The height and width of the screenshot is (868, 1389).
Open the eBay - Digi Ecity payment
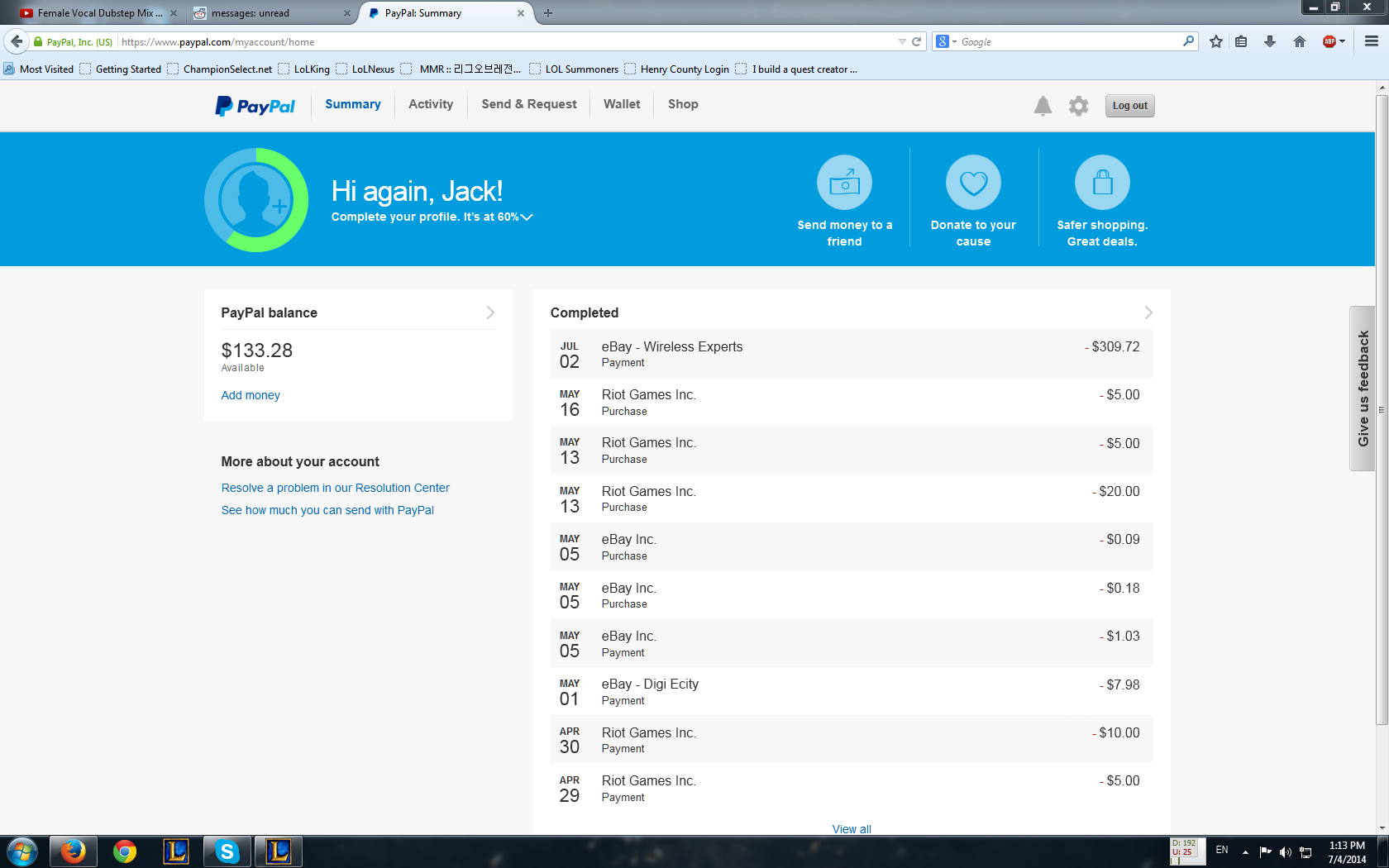click(852, 691)
